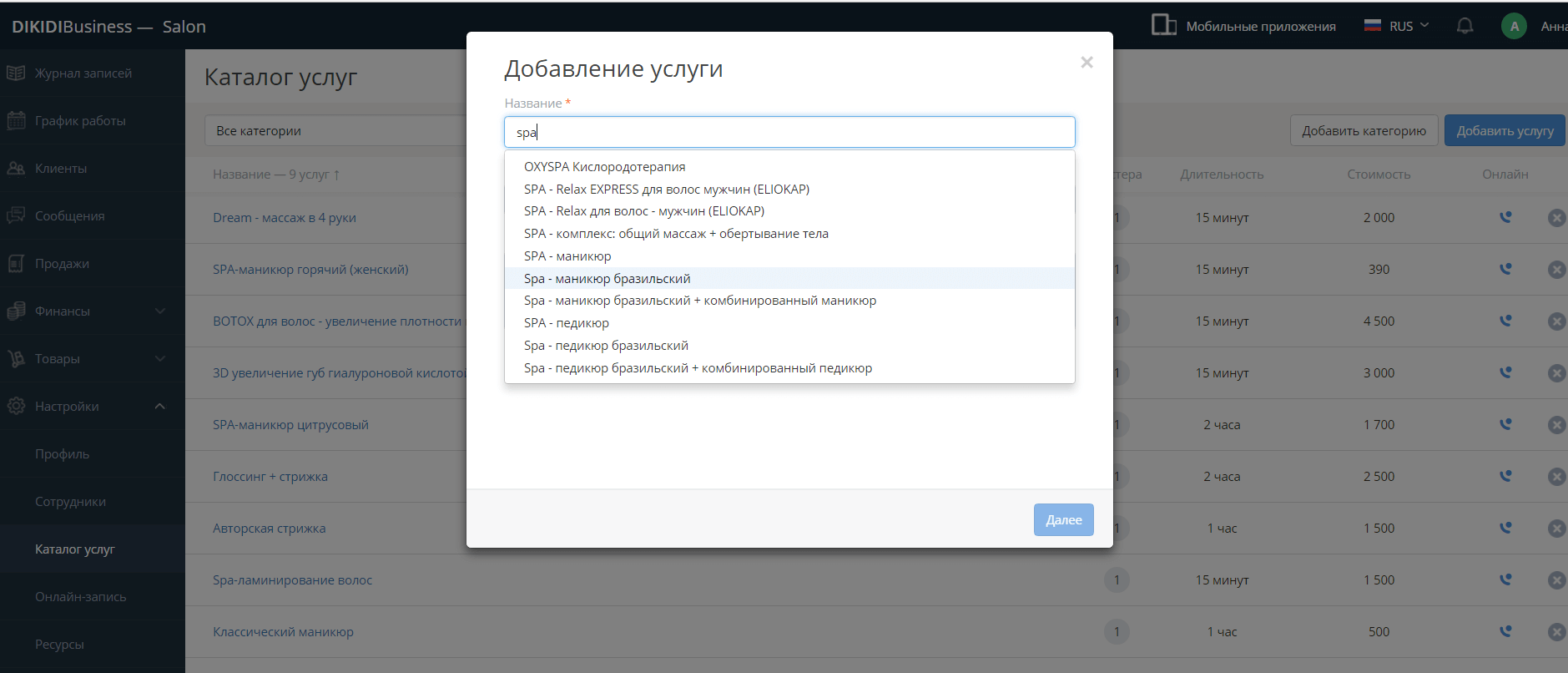
Task: Click the green user avatar icon
Action: [1514, 26]
